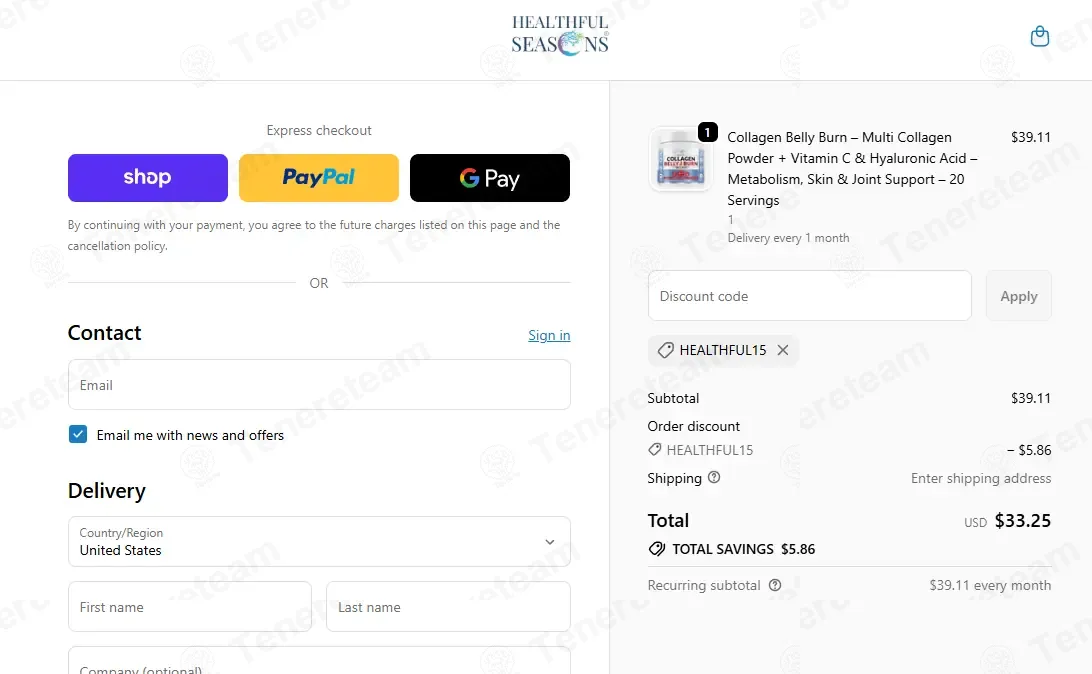This screenshot has height=674, width=1092.
Task: Pay with Shop express checkout
Action: pyautogui.click(x=148, y=178)
